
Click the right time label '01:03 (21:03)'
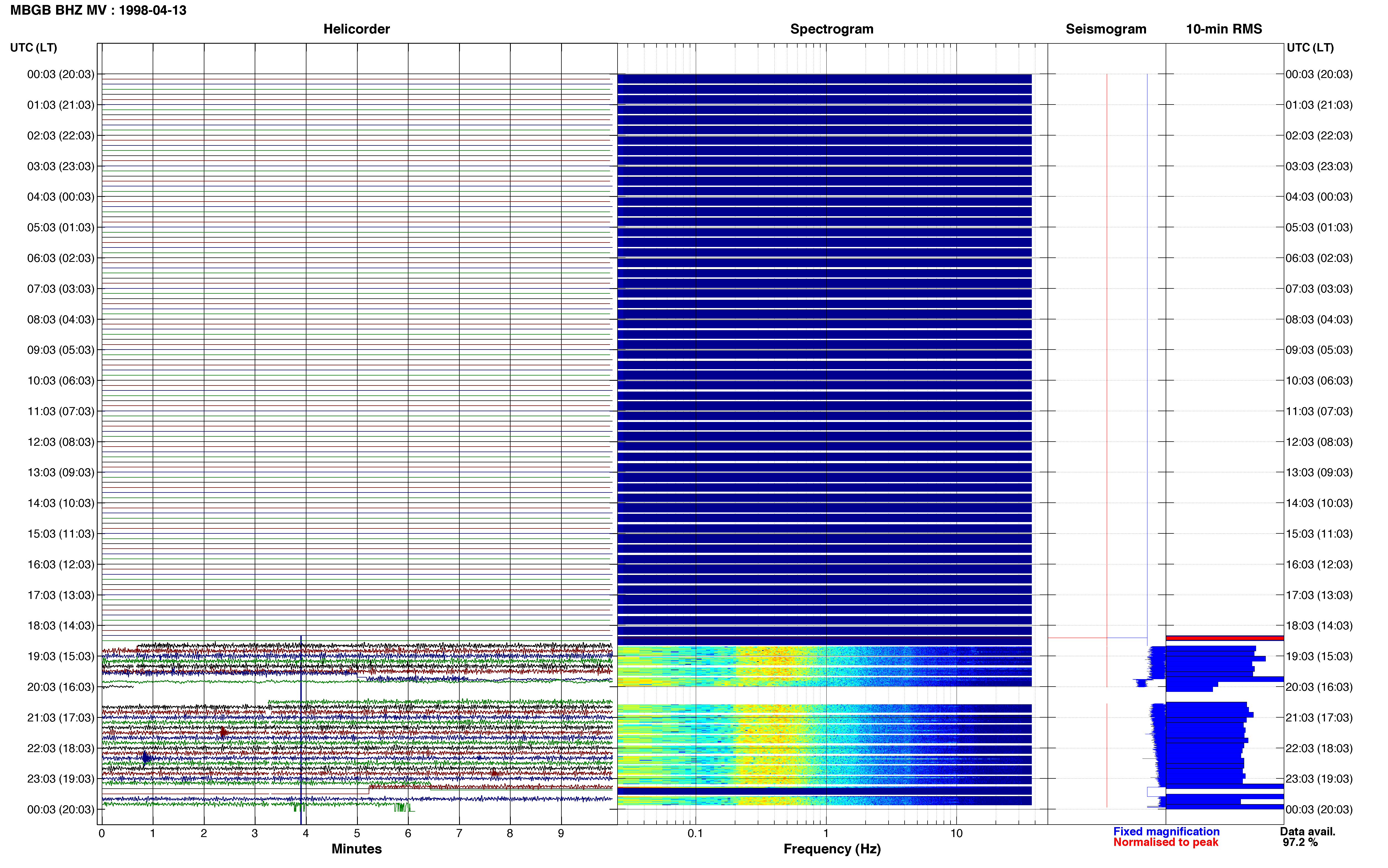coord(1319,105)
